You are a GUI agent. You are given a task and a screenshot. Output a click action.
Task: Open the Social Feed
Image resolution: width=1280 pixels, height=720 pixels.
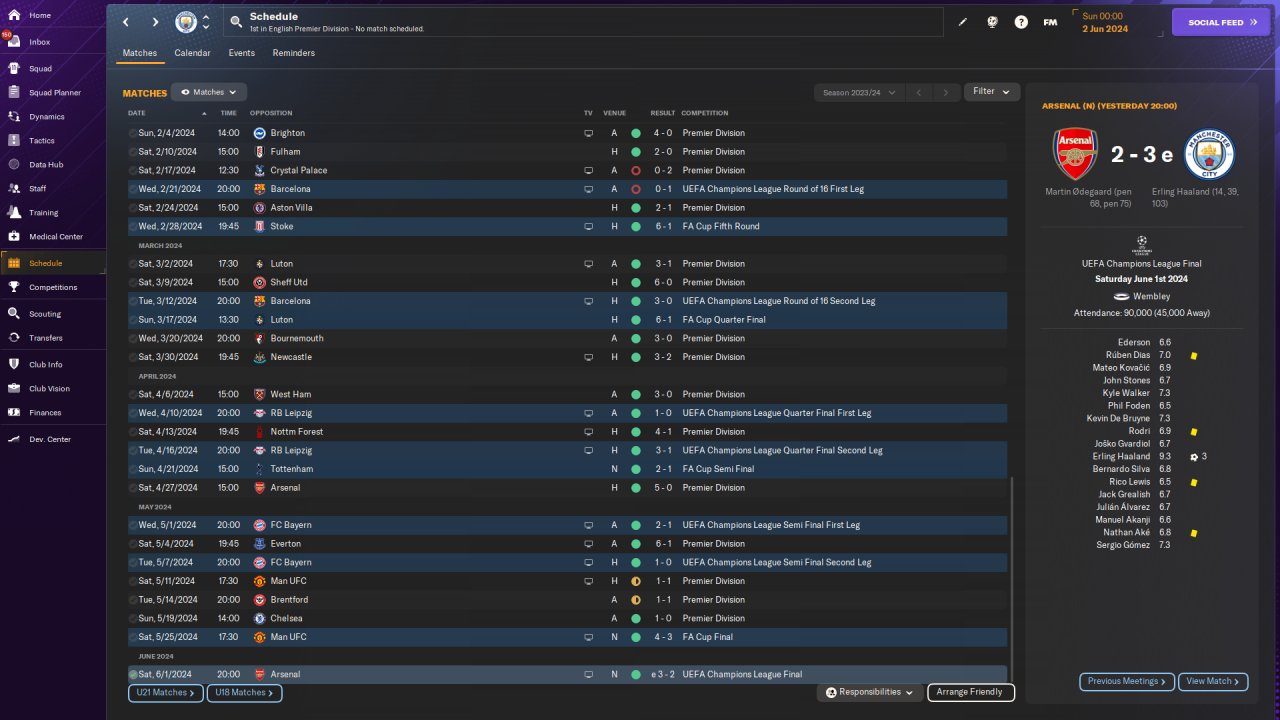click(x=1221, y=22)
